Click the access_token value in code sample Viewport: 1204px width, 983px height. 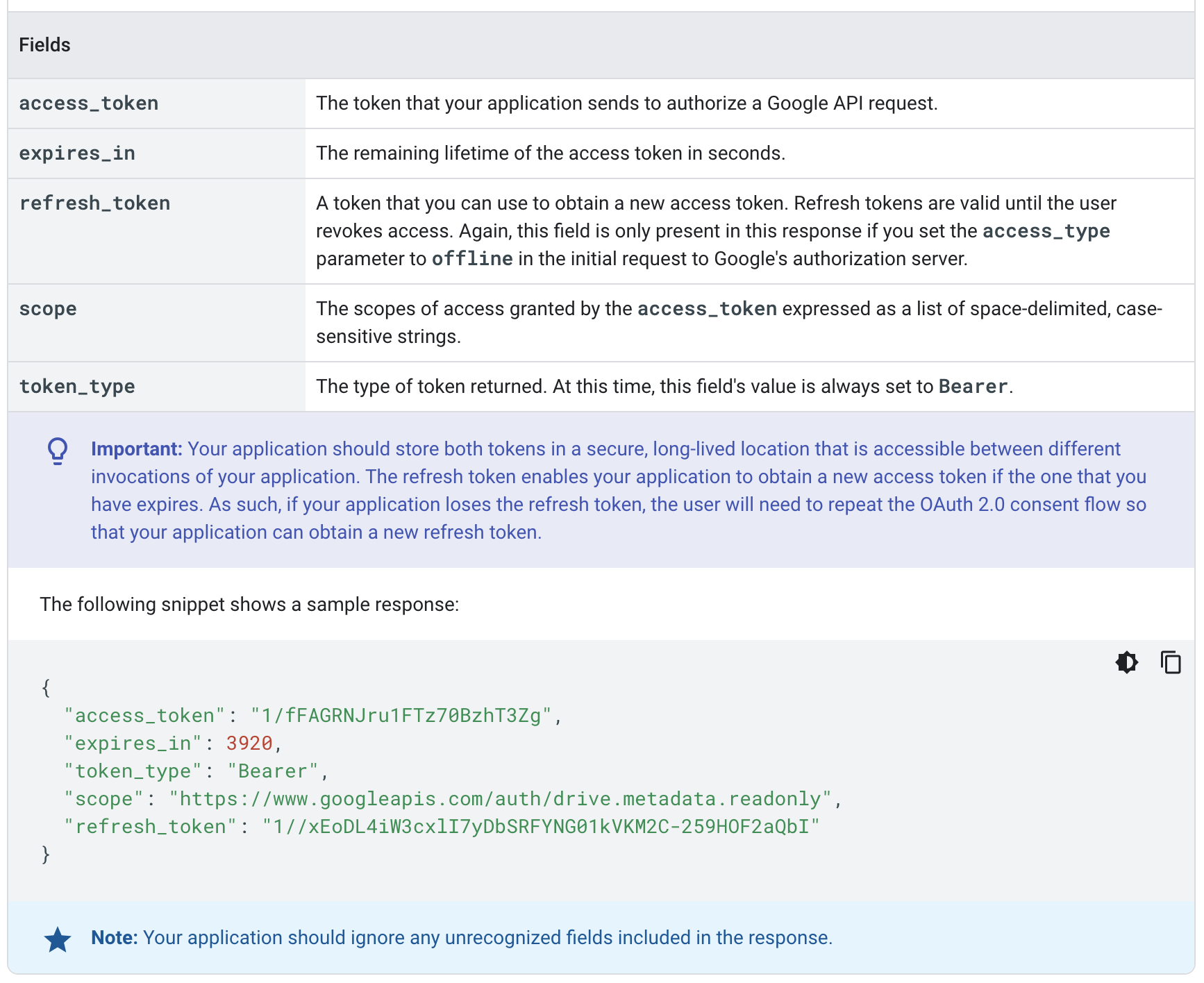(401, 716)
